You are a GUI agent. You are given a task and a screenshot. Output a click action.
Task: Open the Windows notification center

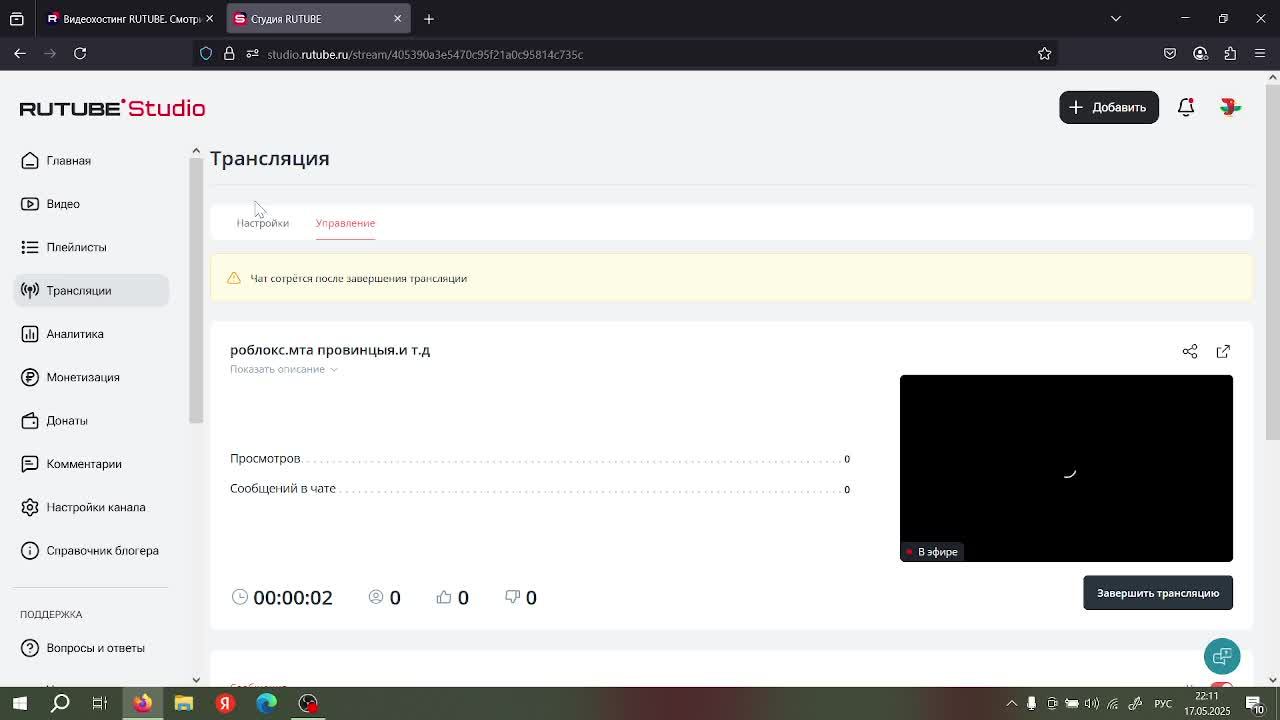1254,704
